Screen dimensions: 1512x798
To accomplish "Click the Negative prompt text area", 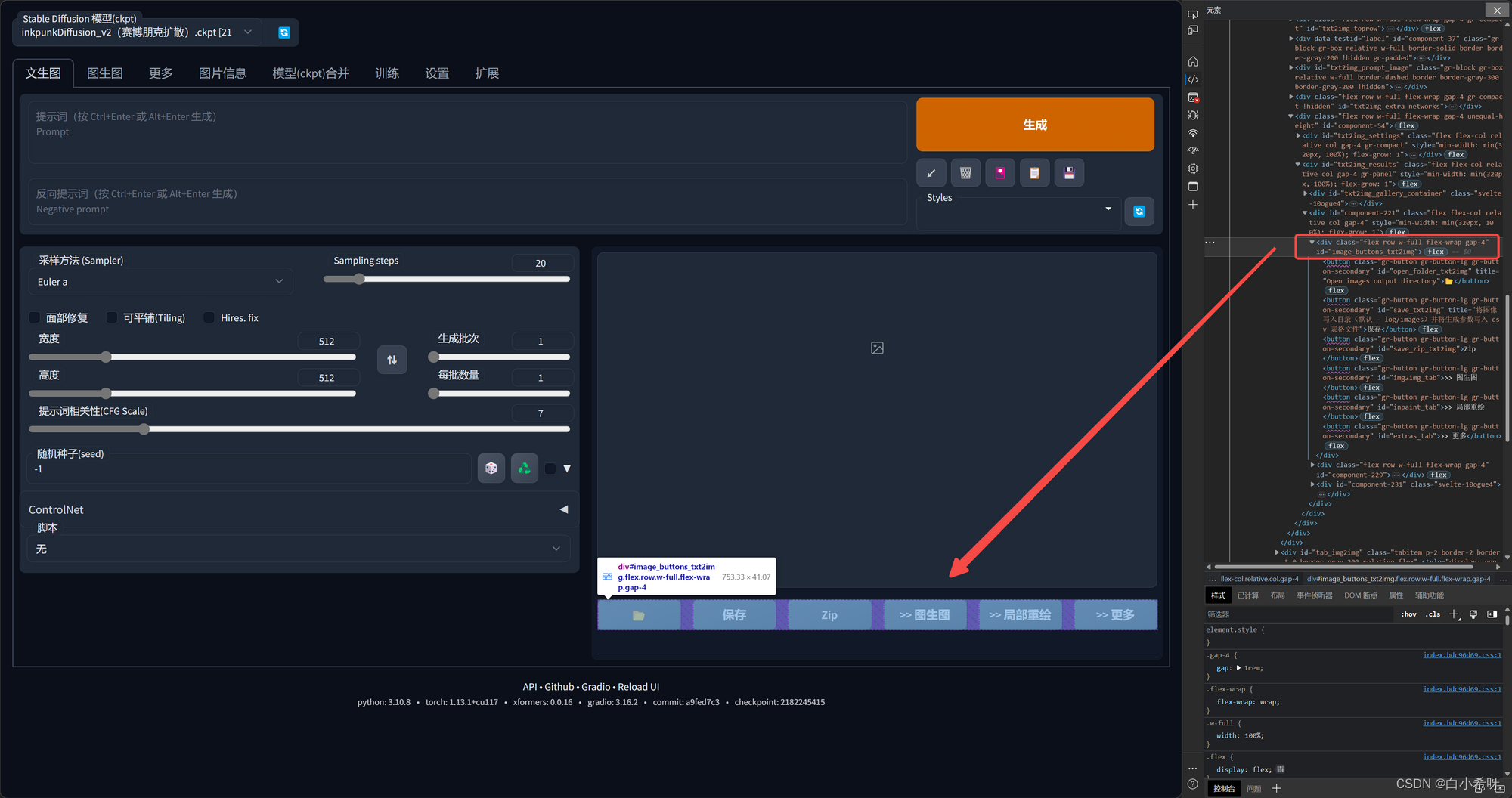I will (x=467, y=202).
